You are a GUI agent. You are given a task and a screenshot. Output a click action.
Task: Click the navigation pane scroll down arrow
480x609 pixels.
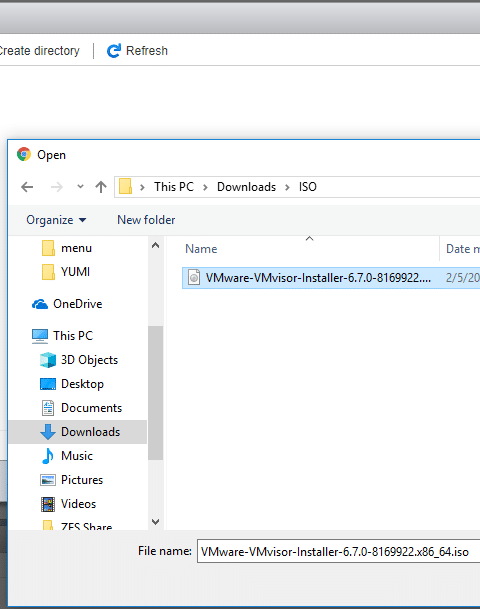click(x=155, y=522)
